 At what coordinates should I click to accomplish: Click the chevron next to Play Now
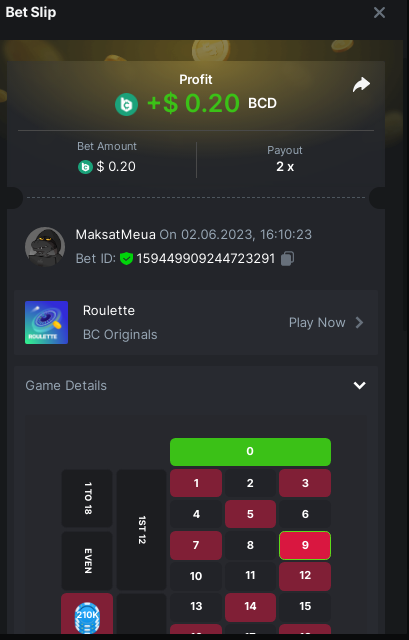point(359,323)
